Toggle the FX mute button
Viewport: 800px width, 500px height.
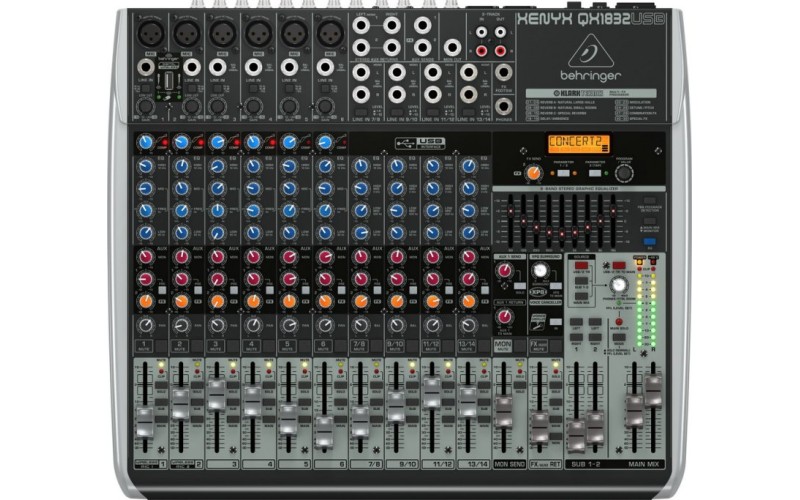click(x=539, y=346)
